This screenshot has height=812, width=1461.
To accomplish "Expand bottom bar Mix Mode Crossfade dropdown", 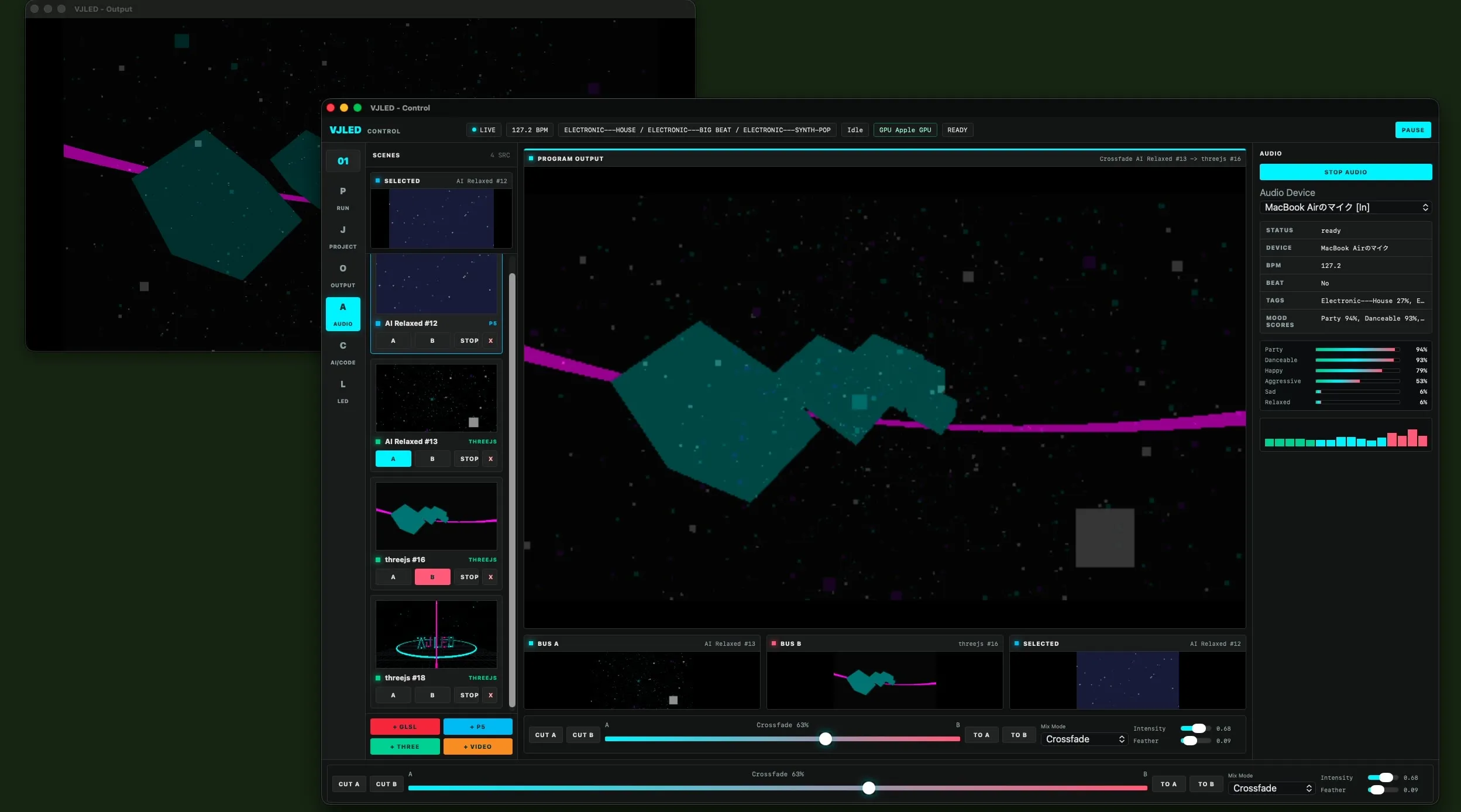I will point(1272,788).
